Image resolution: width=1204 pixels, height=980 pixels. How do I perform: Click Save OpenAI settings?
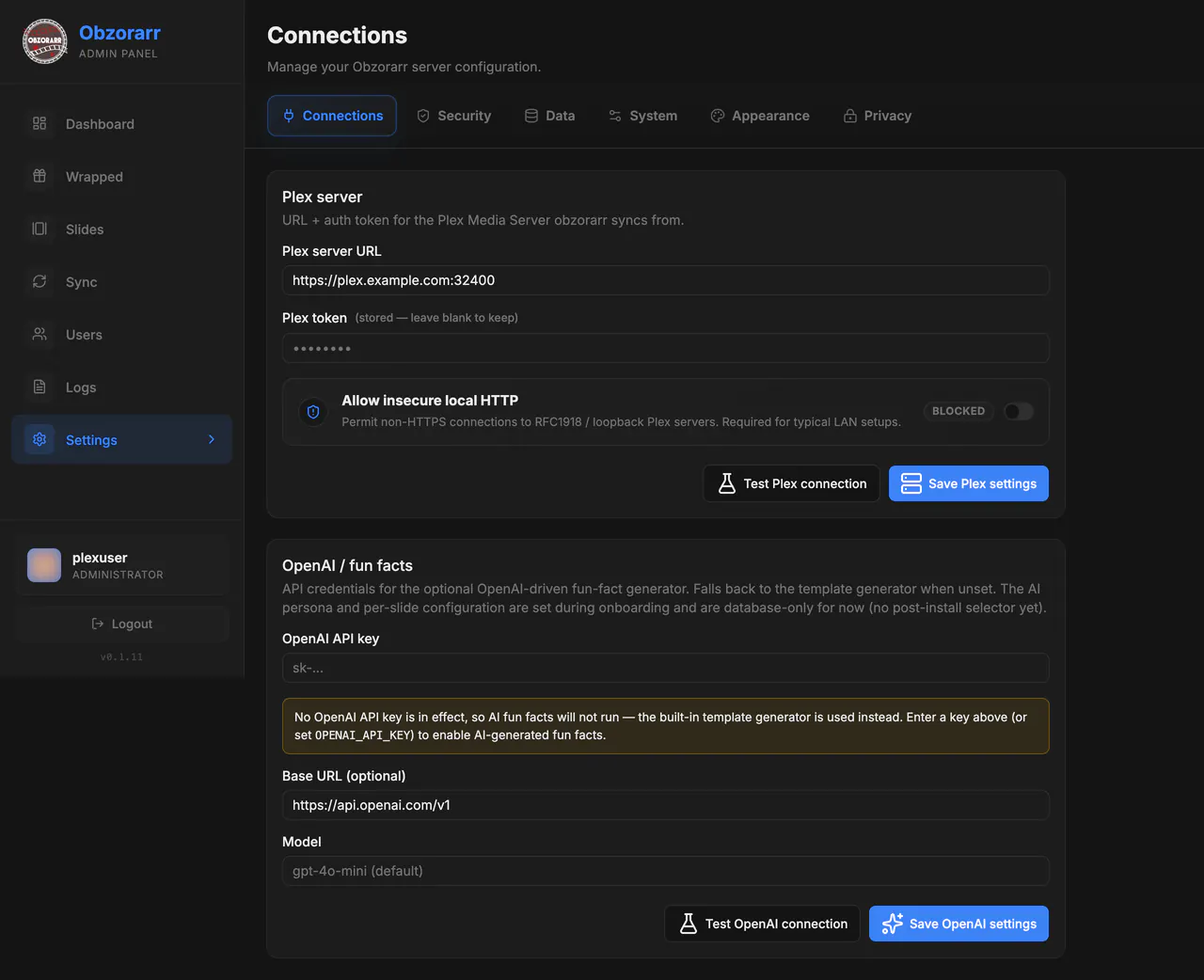point(958,924)
